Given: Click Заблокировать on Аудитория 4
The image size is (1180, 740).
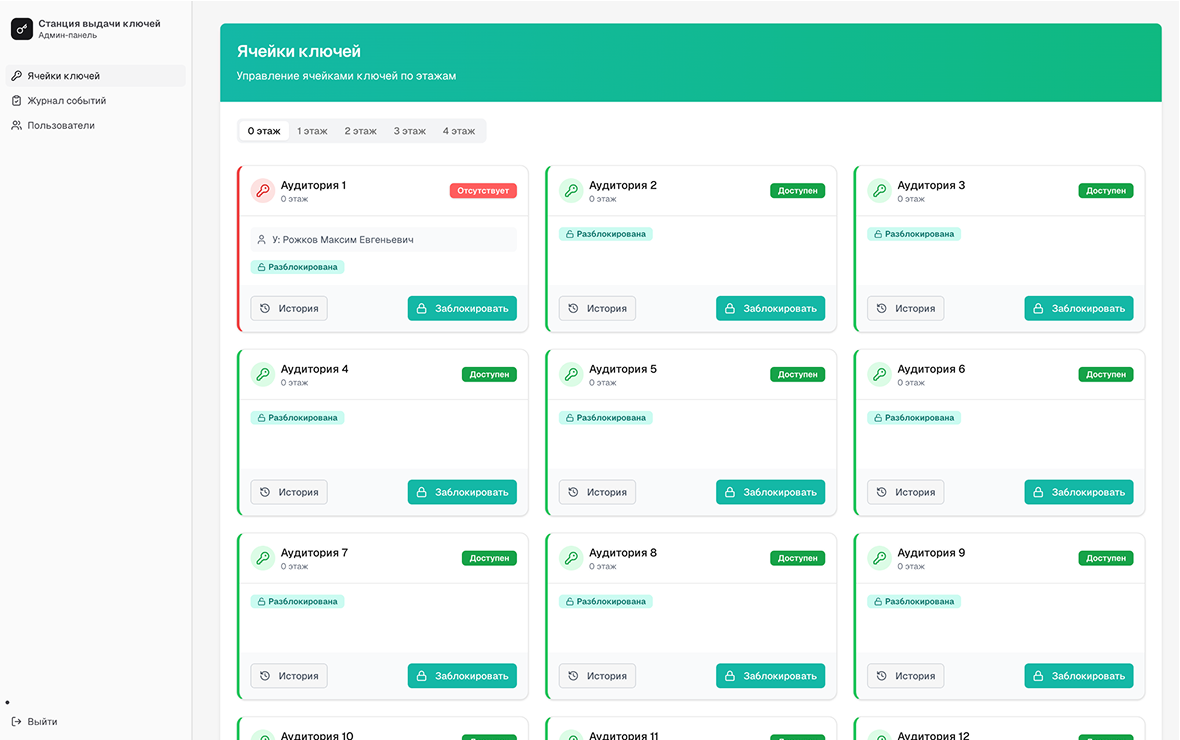Looking at the screenshot, I should pos(462,492).
